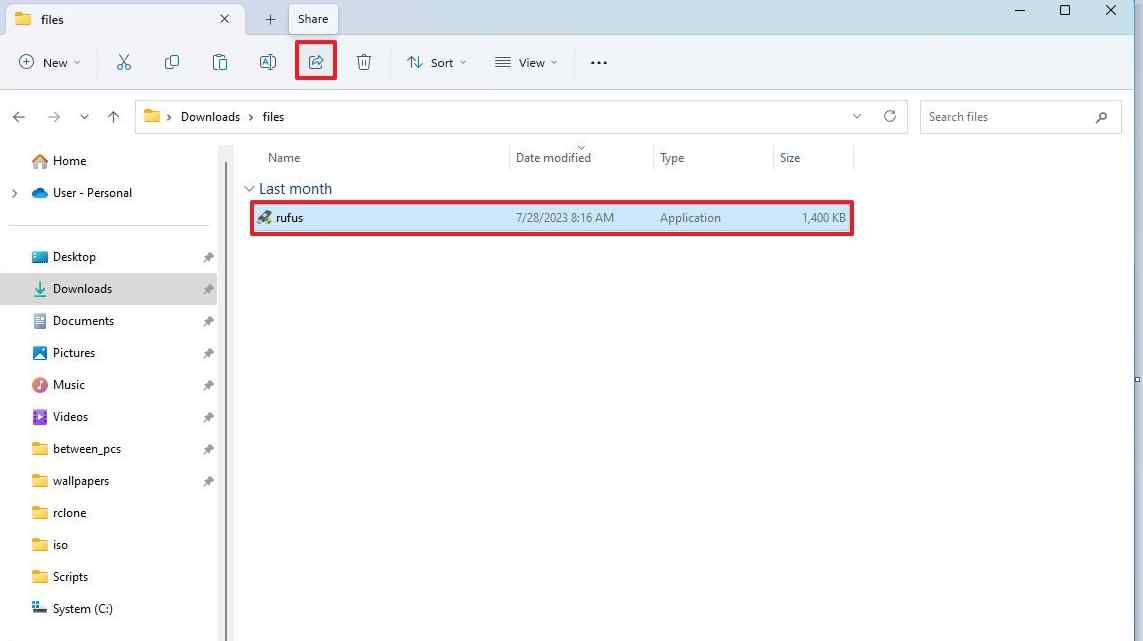
Task: Share rufus using the share icon
Action: 315,62
